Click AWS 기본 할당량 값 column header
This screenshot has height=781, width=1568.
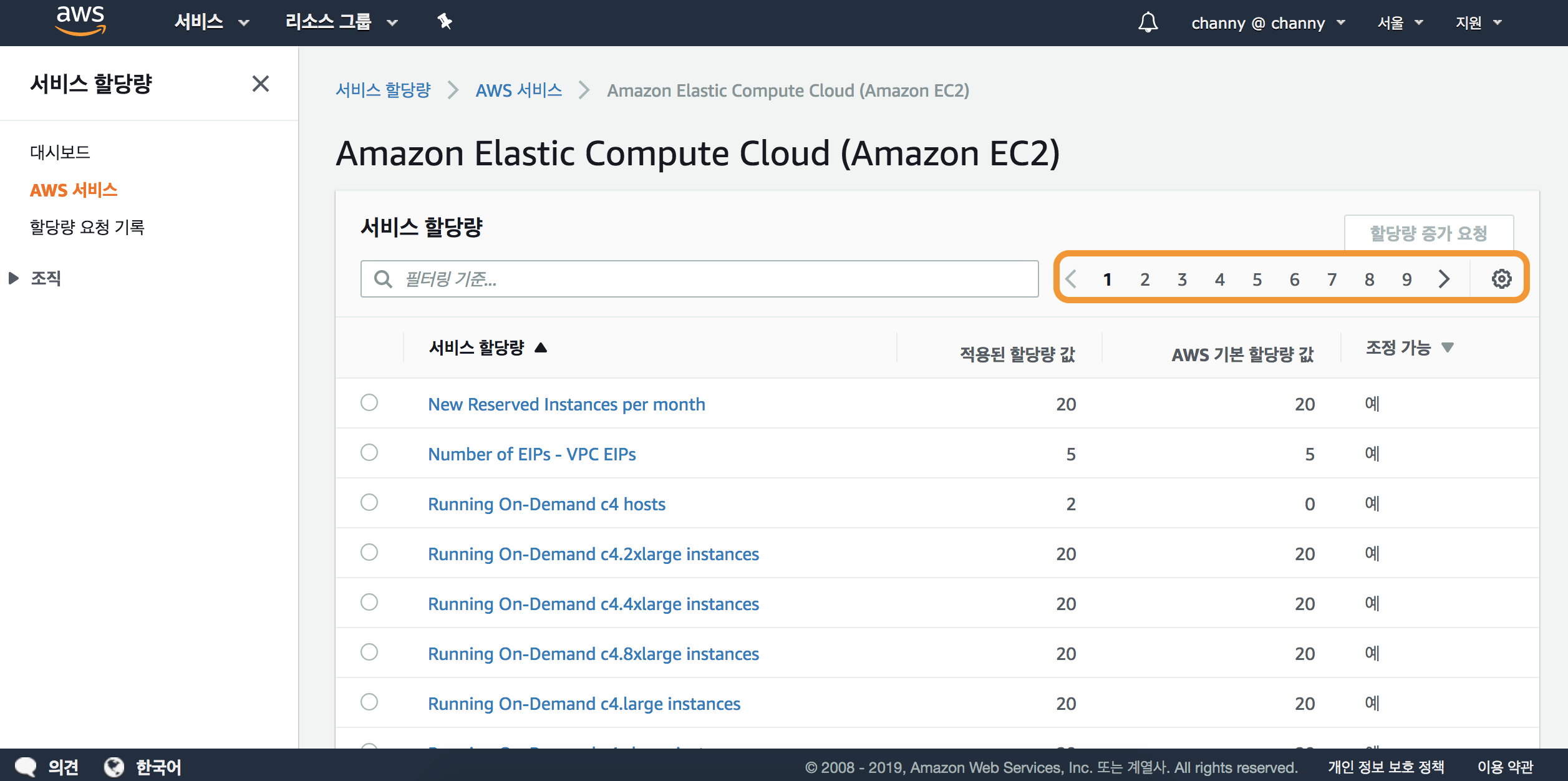1242,354
